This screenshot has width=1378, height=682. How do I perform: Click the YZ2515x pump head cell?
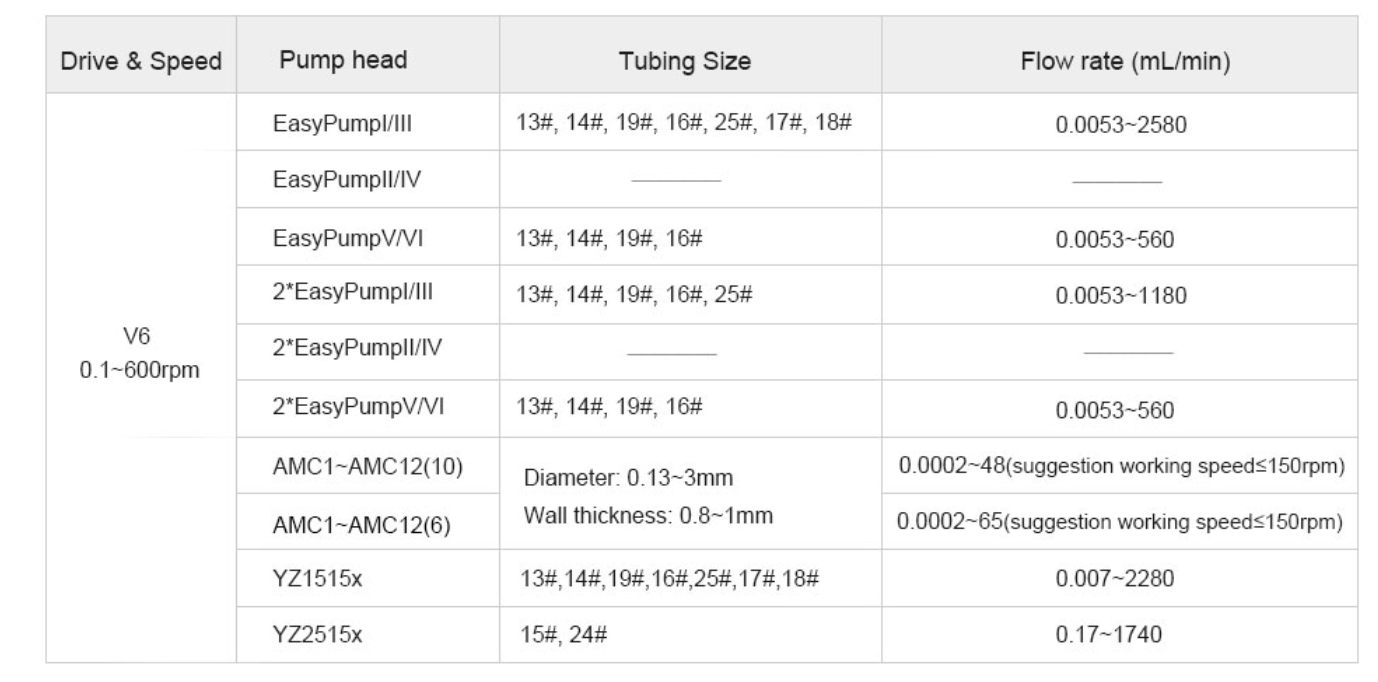tap(368, 635)
